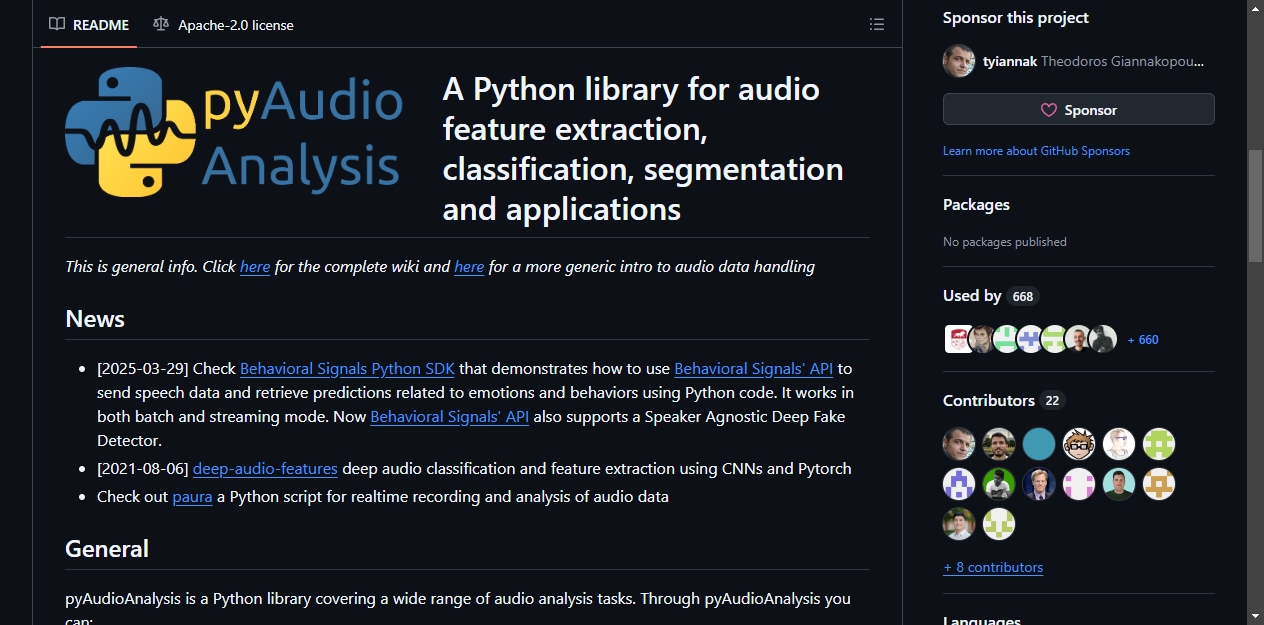The height and width of the screenshot is (625, 1264).
Task: Click the pyAudioAnalysis logo image
Action: click(x=234, y=131)
